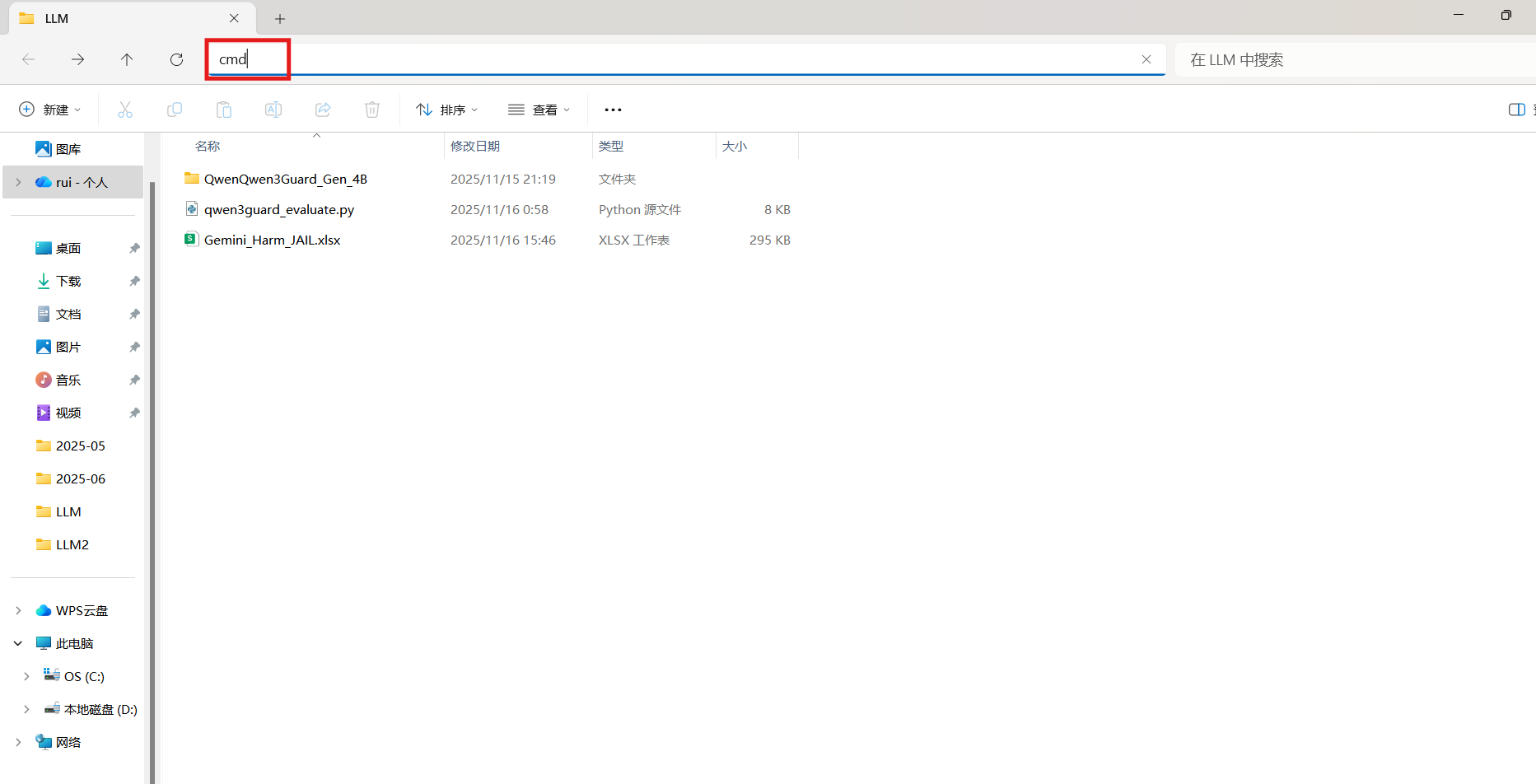Toggle sort direction on the 名称 column

coord(208,146)
